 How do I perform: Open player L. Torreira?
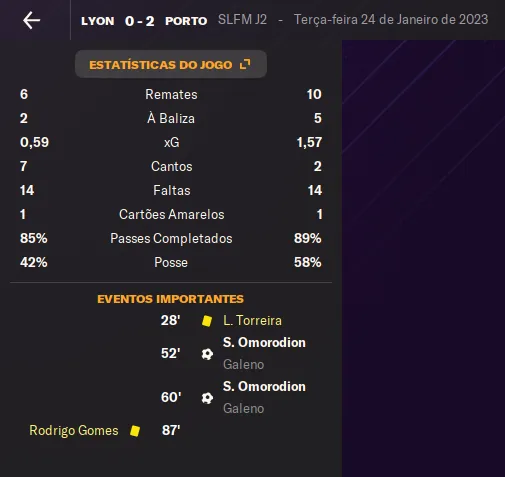252,320
